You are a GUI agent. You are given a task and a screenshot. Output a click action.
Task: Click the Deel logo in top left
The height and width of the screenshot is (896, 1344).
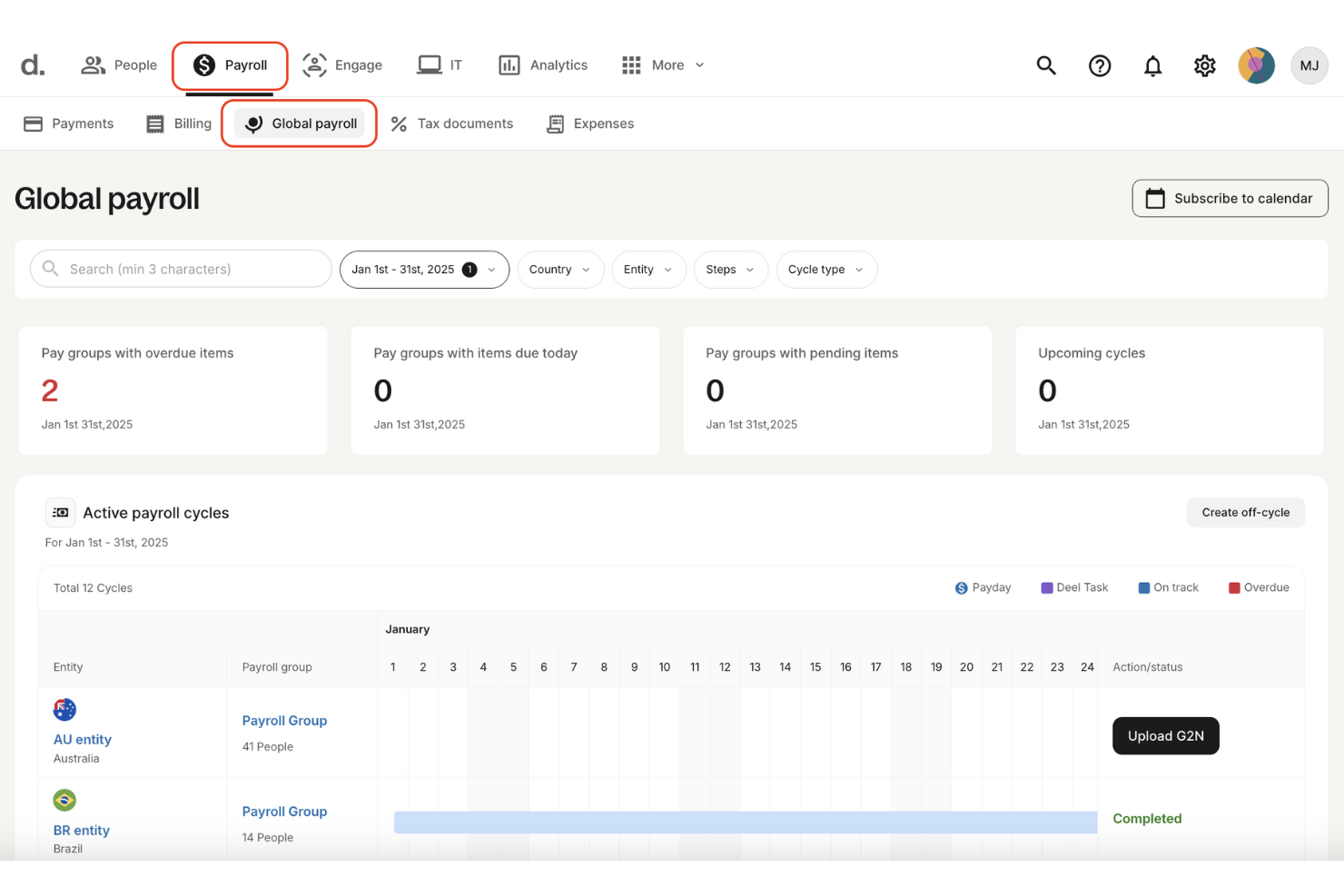tap(31, 64)
